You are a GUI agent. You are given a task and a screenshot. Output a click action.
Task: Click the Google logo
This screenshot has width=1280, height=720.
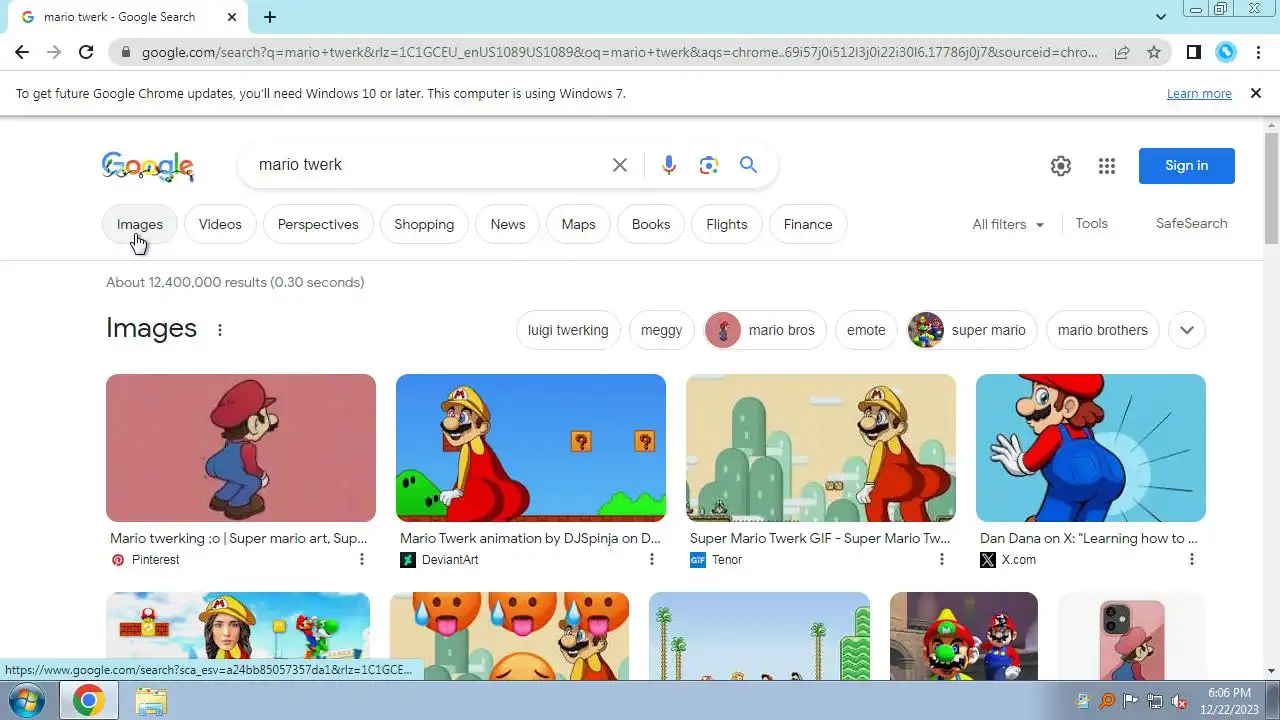pyautogui.click(x=148, y=166)
